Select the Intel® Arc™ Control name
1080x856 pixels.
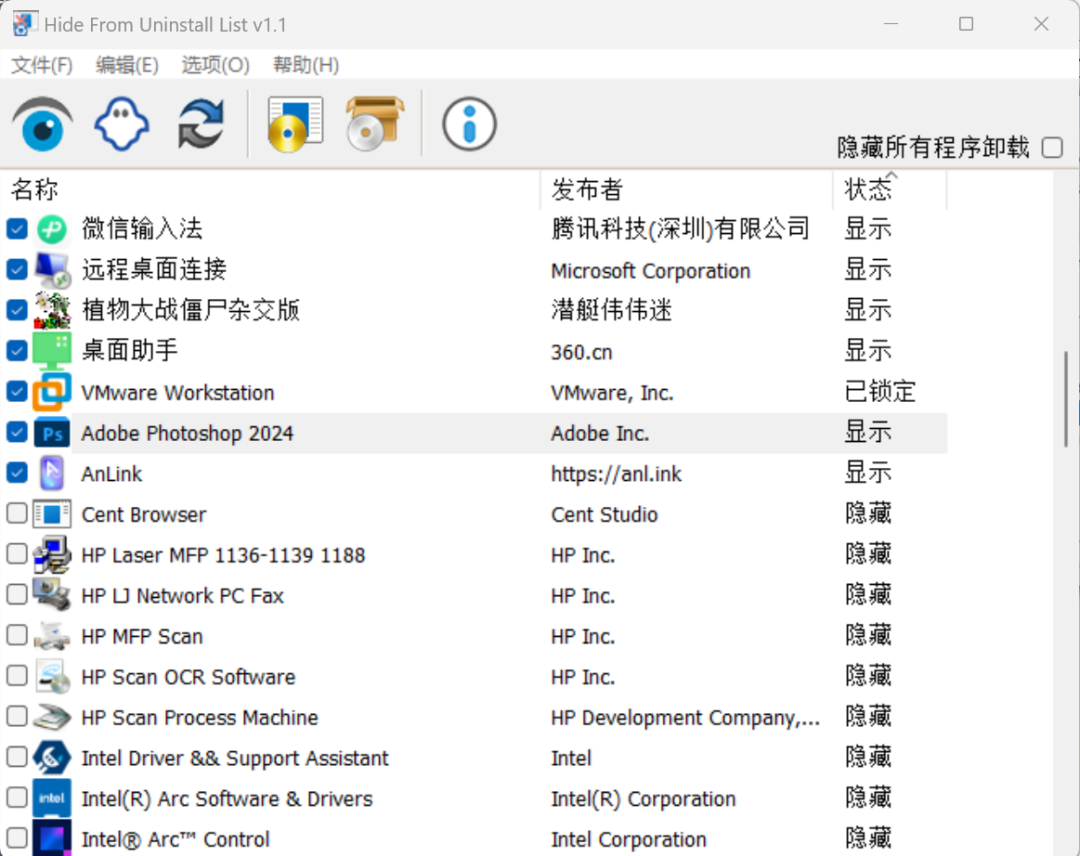point(176,839)
